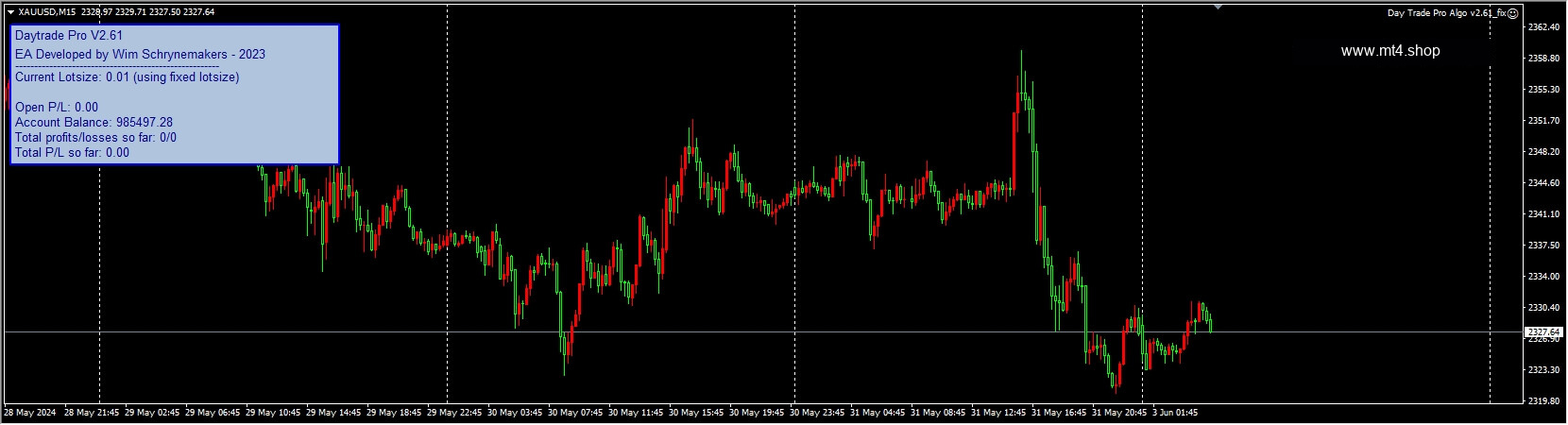This screenshot has width=1568, height=425.
Task: Click the 2362.40 price scale label
Action: (1543, 27)
